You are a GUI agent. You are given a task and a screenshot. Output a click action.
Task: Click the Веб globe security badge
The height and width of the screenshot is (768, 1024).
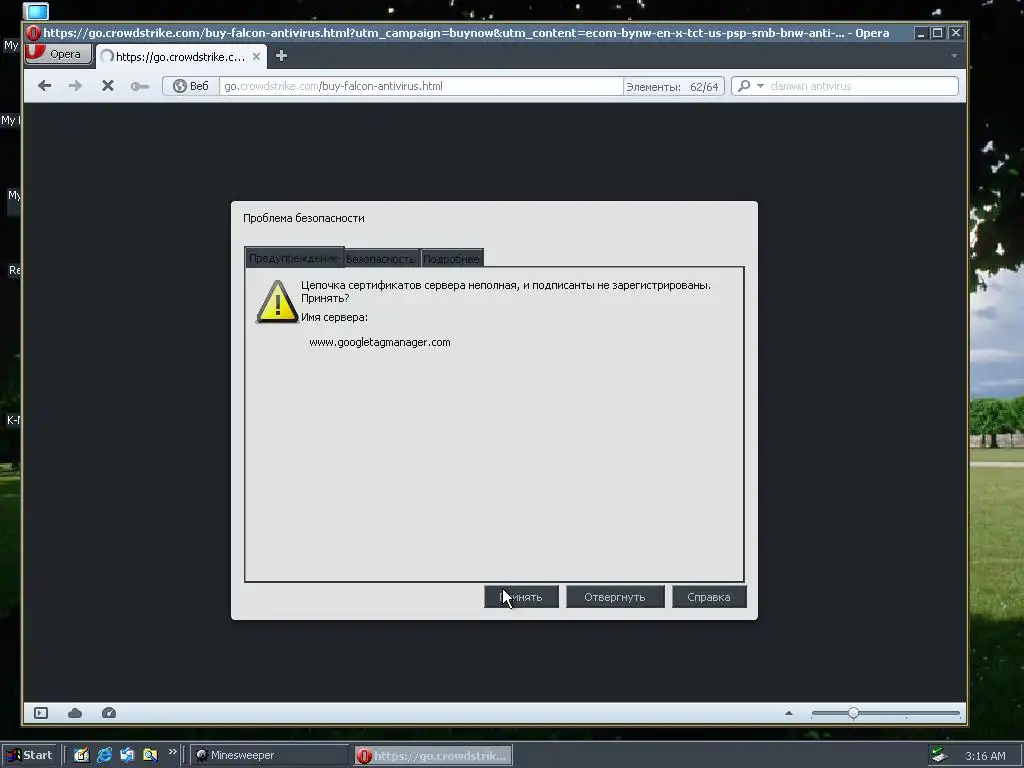191,86
